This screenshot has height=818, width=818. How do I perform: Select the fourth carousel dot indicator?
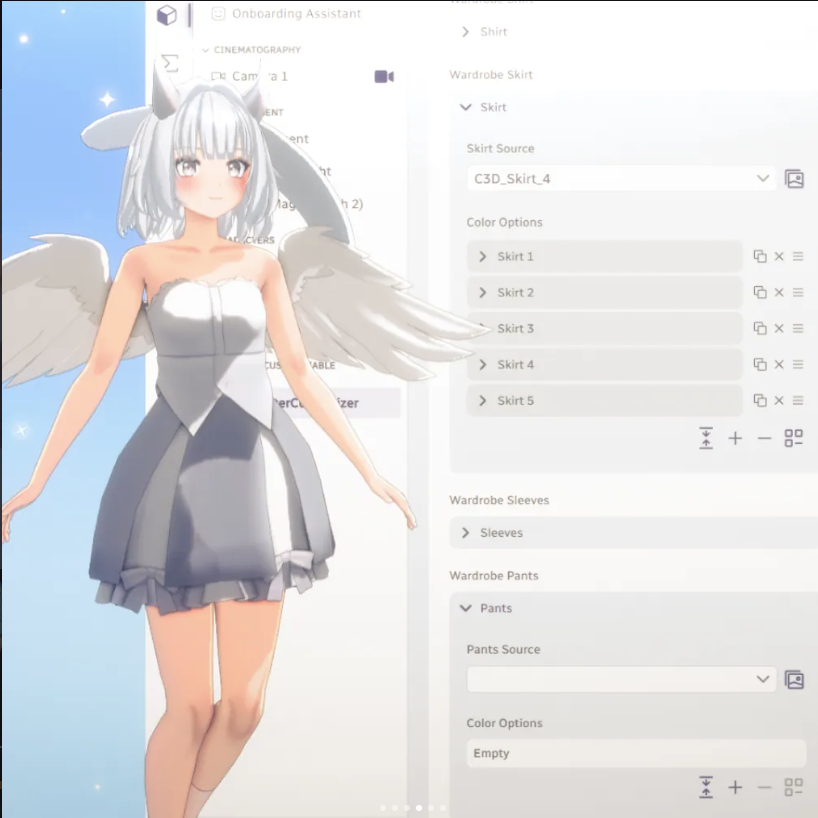[x=419, y=808]
